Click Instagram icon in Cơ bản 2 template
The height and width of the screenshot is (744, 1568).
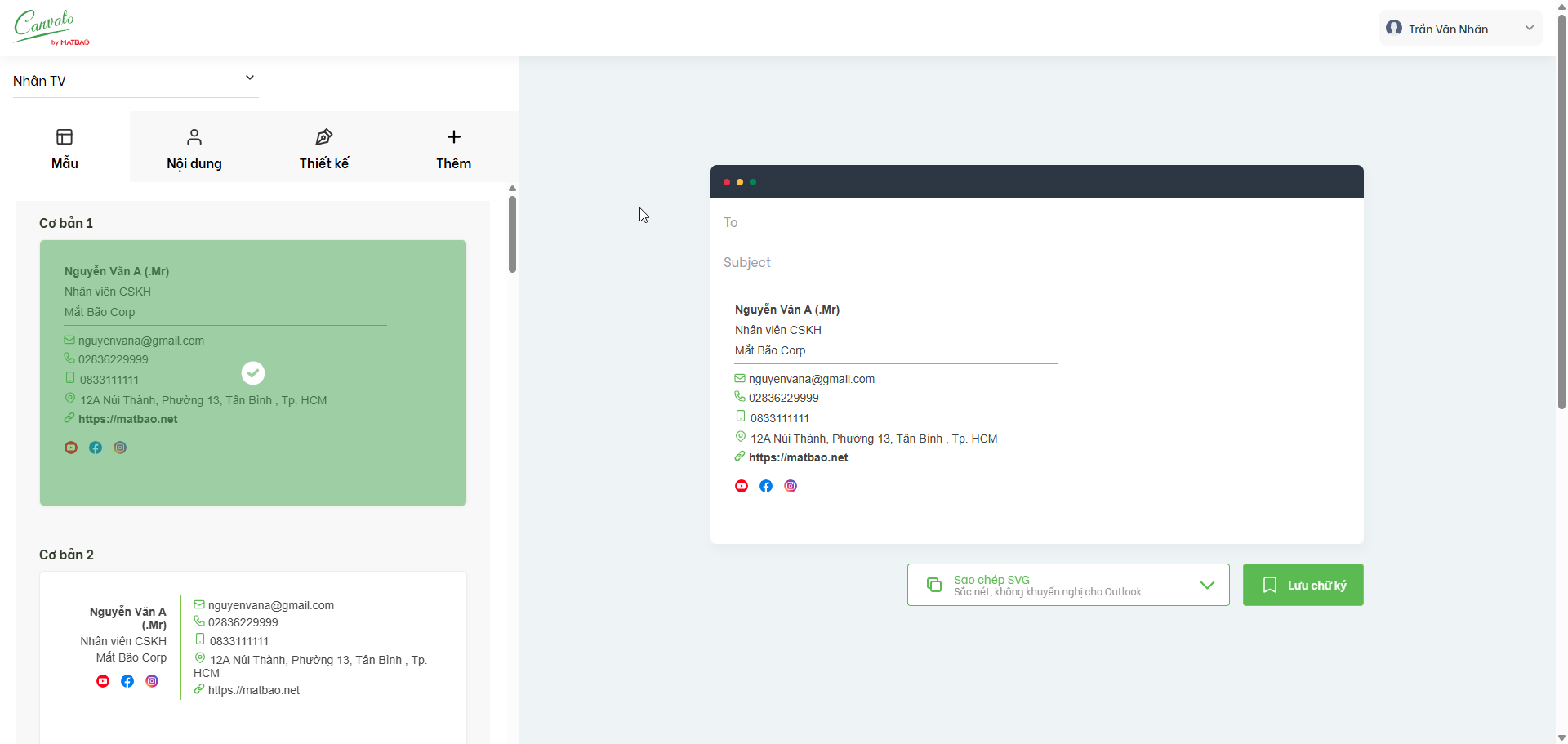152,681
